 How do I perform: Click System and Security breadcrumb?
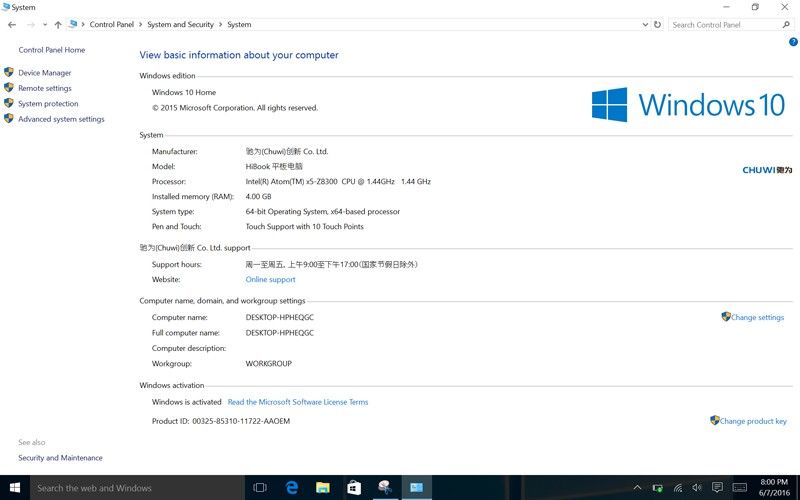(x=181, y=24)
